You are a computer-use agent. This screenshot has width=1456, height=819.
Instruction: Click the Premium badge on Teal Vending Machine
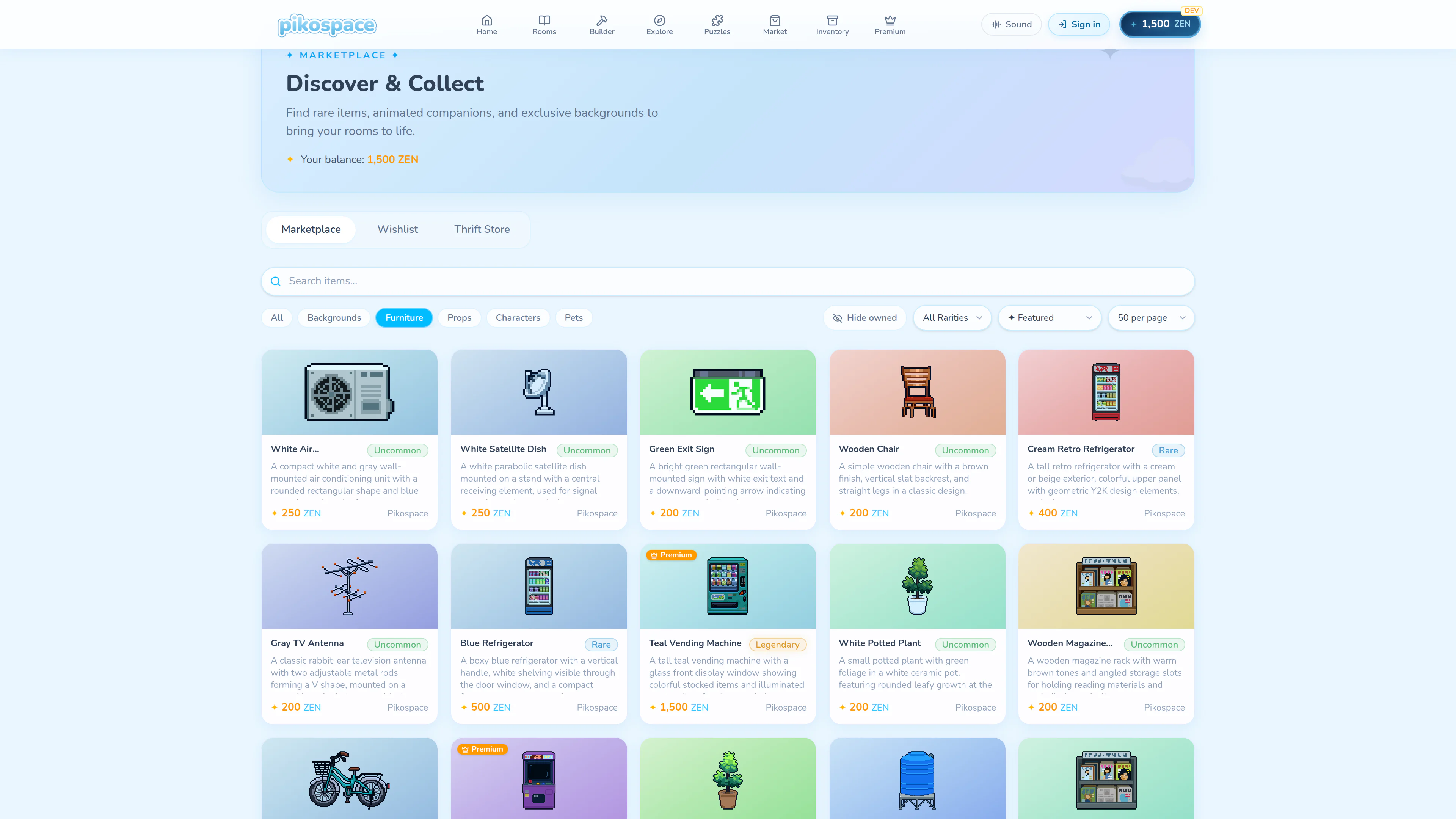click(671, 555)
